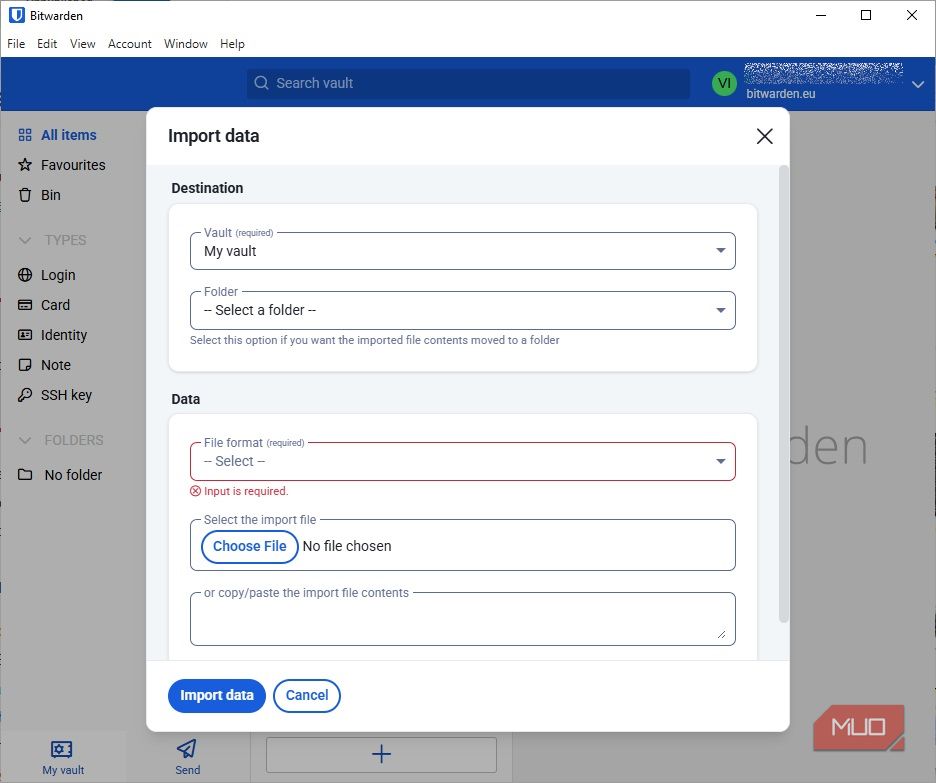Screen dimensions: 936x783
Task: Click the Import data button
Action: point(217,695)
